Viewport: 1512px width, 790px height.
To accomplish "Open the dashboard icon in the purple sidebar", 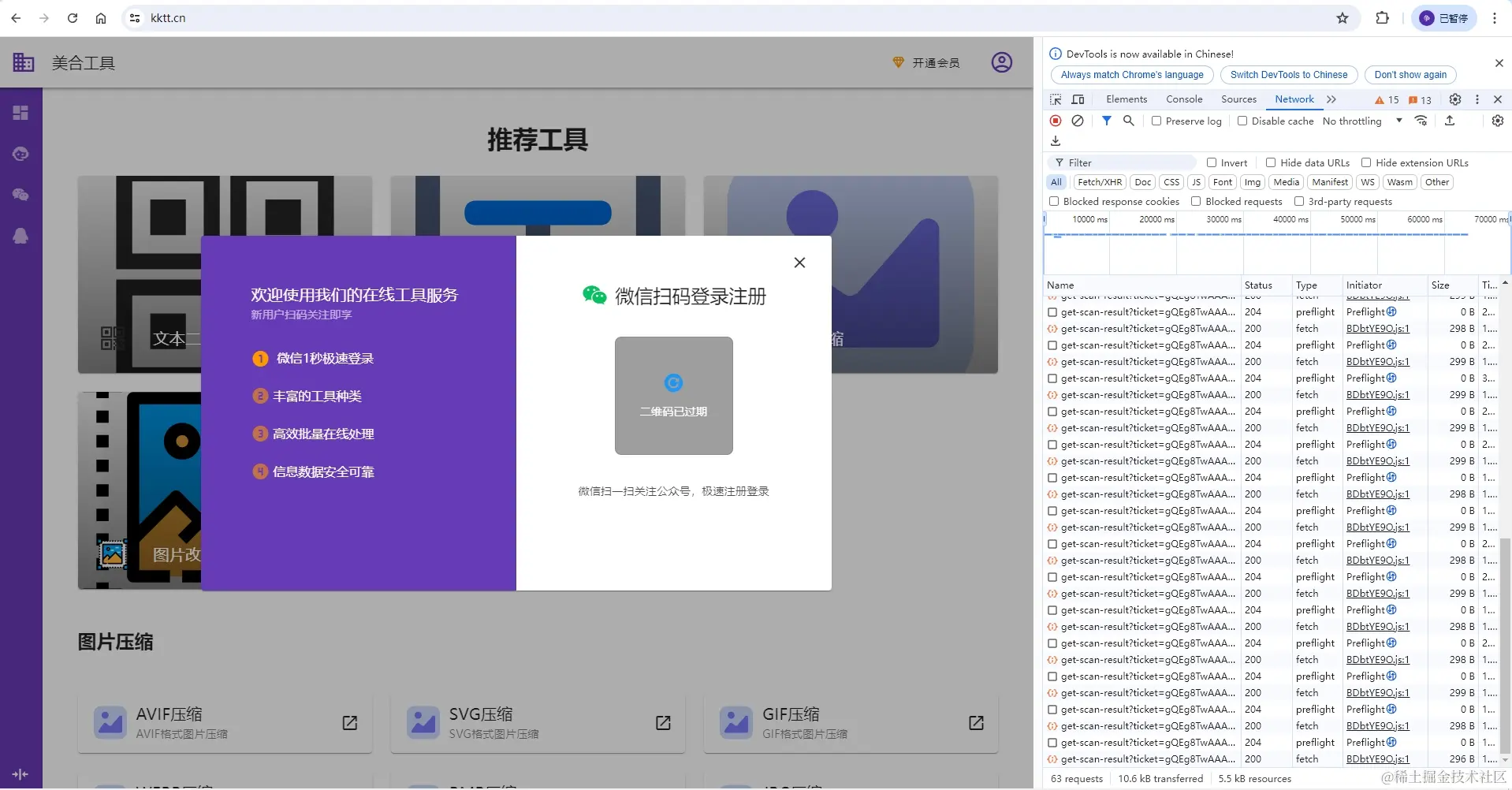I will [21, 113].
